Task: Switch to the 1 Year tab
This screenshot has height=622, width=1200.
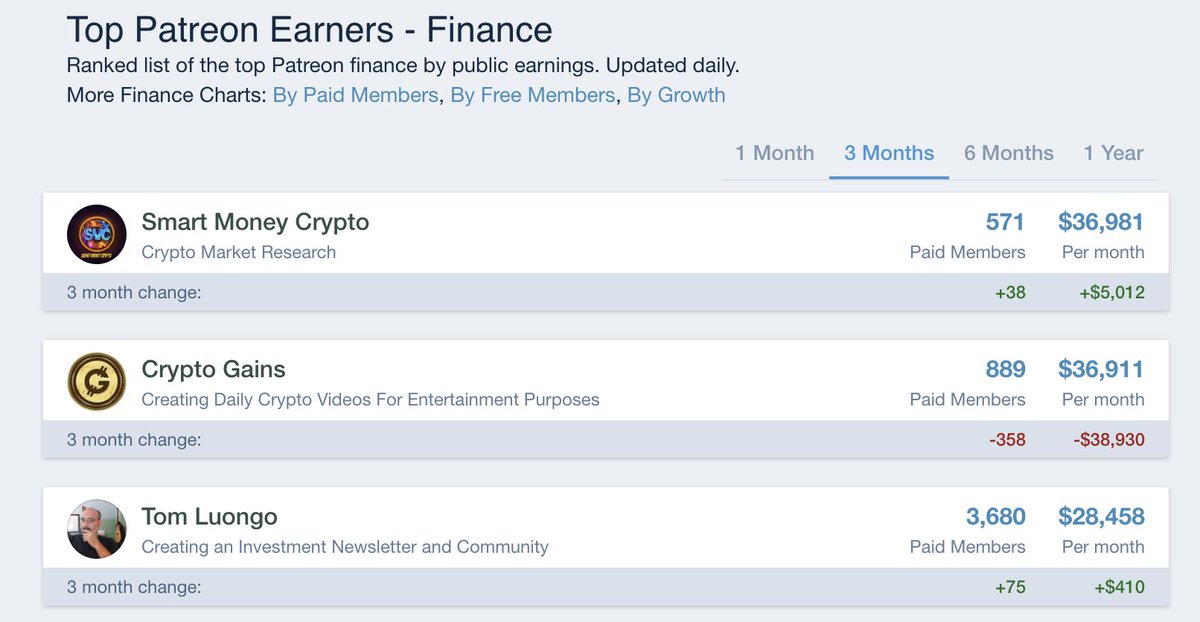Action: tap(1113, 153)
